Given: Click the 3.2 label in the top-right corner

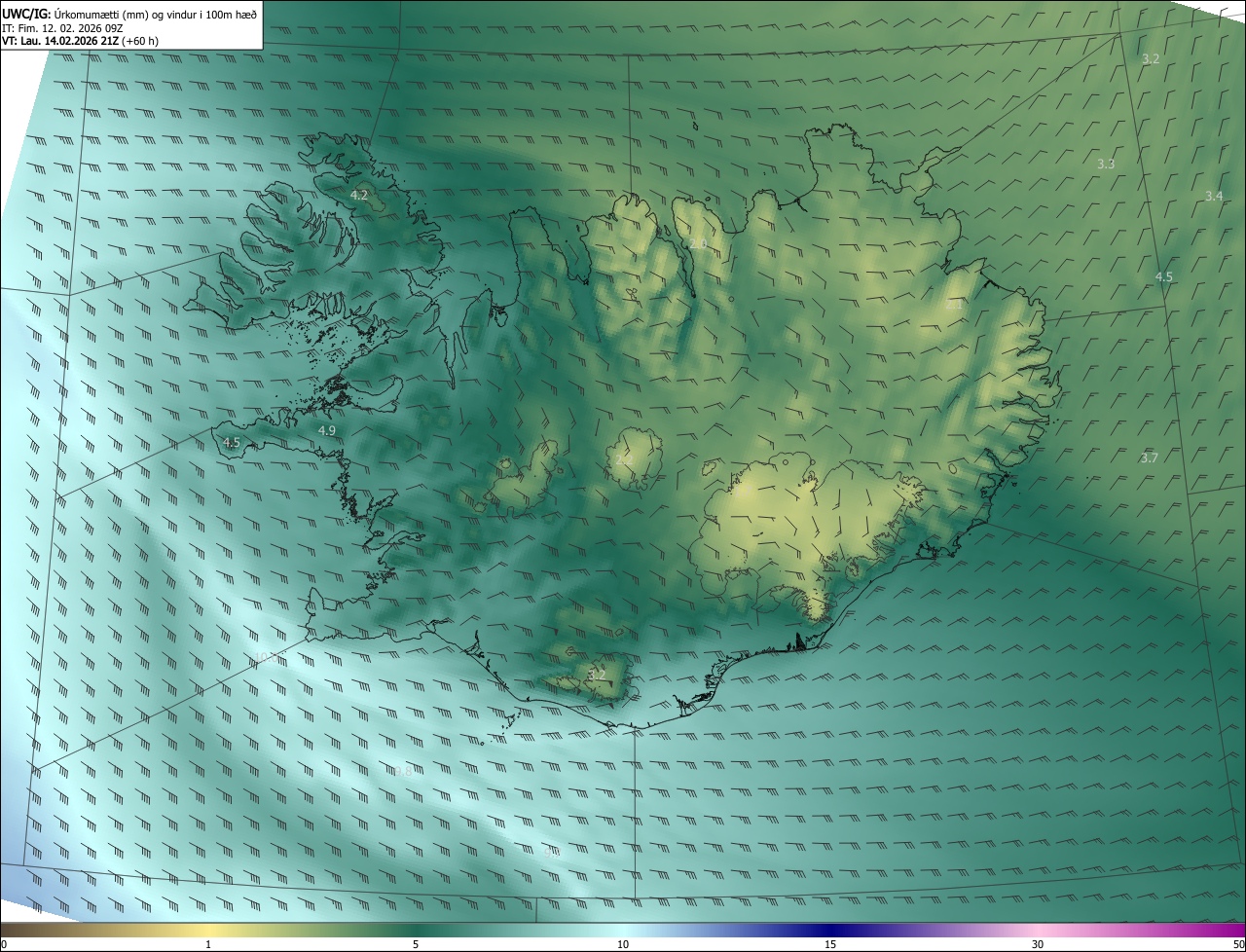Looking at the screenshot, I should (1151, 58).
